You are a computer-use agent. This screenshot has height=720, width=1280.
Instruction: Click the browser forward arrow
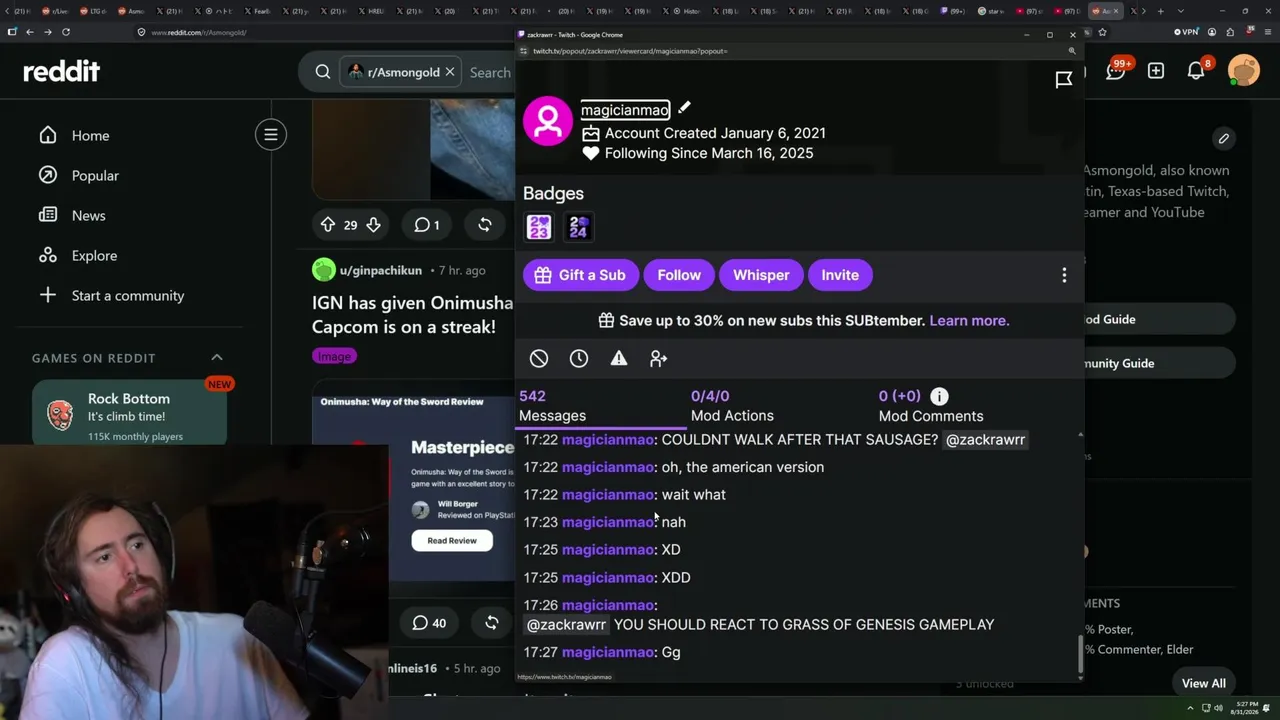pos(48,32)
